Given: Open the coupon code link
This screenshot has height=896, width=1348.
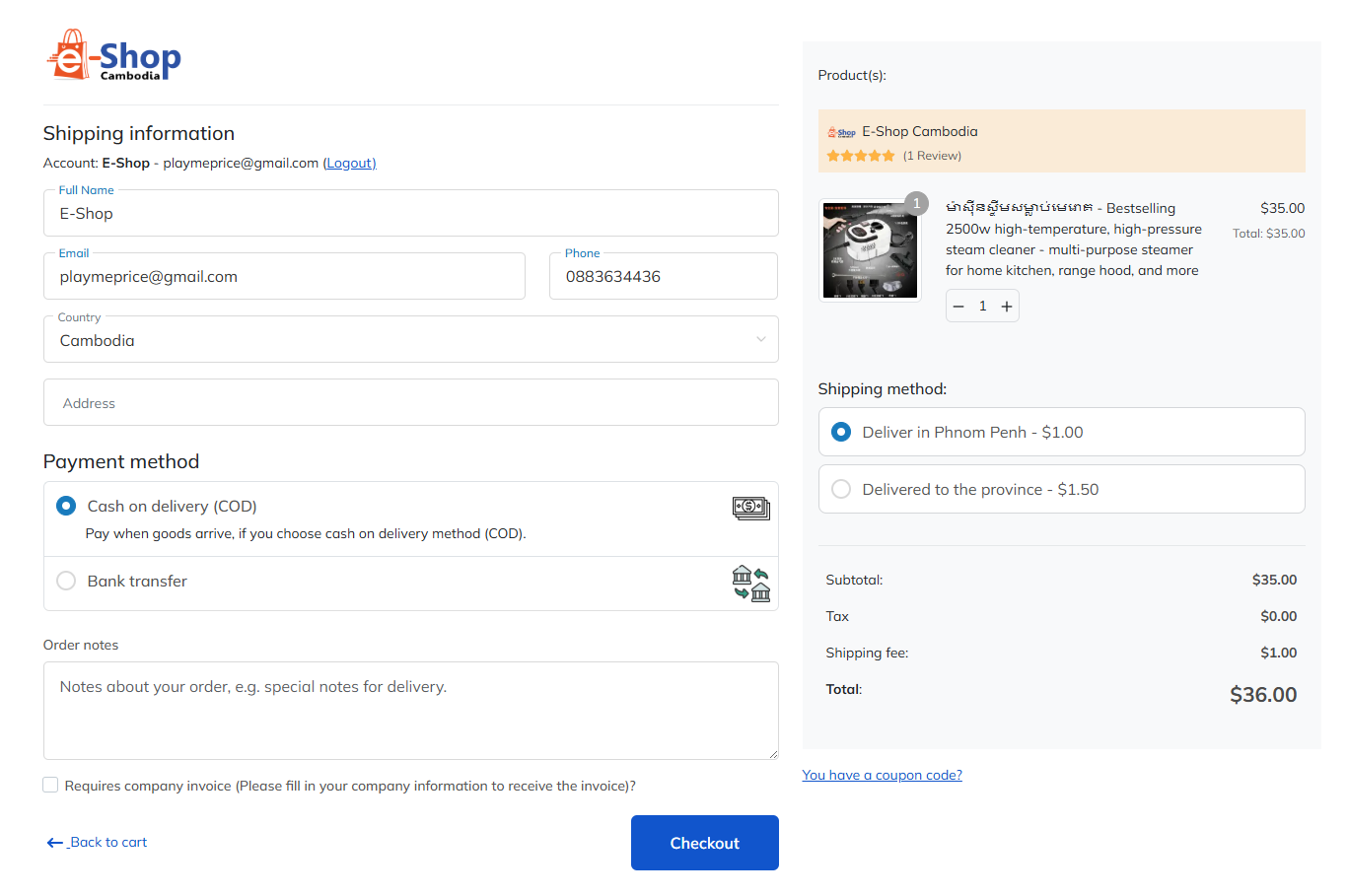Looking at the screenshot, I should [x=883, y=775].
